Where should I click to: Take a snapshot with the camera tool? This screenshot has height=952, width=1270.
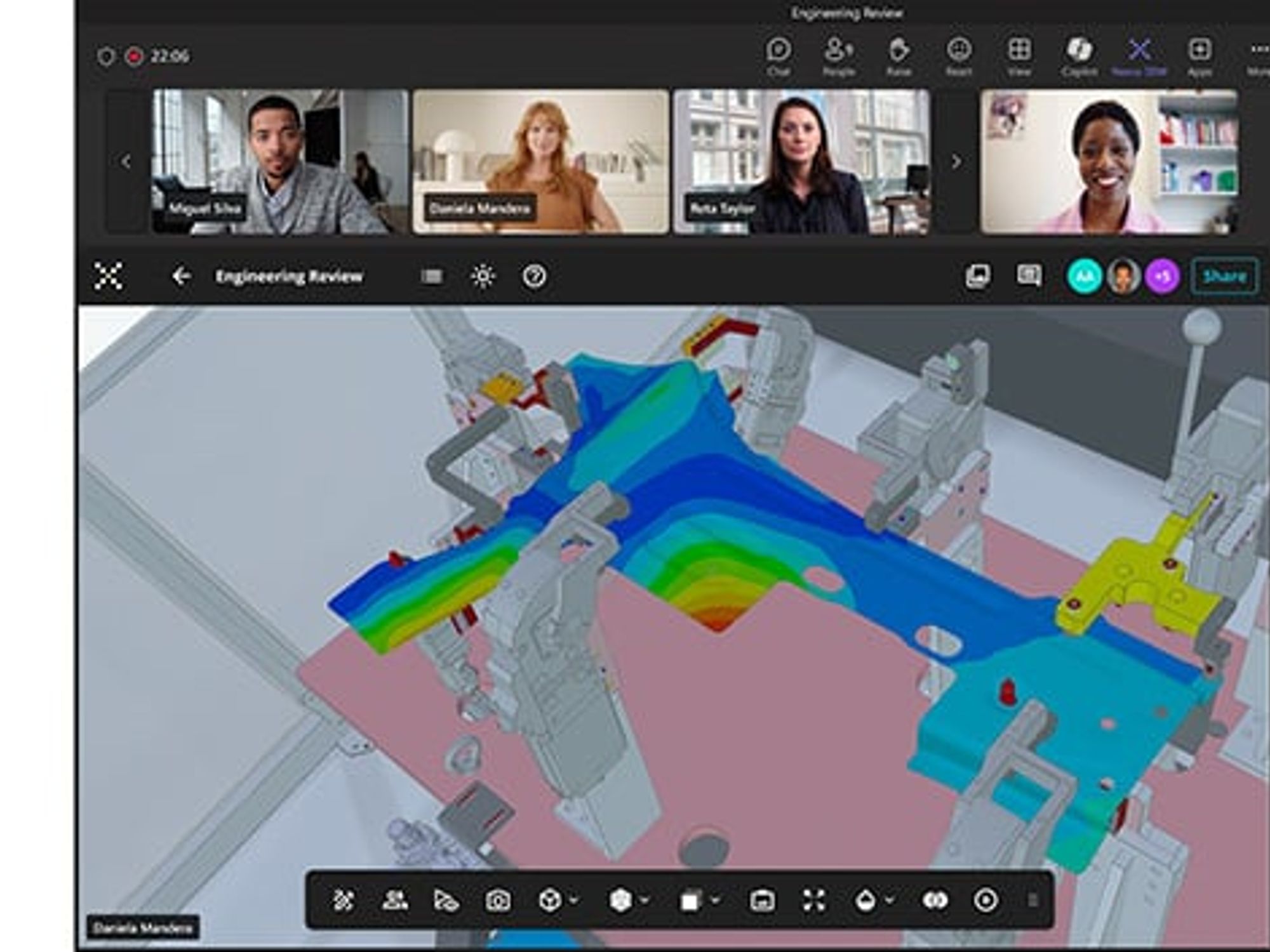tap(498, 900)
